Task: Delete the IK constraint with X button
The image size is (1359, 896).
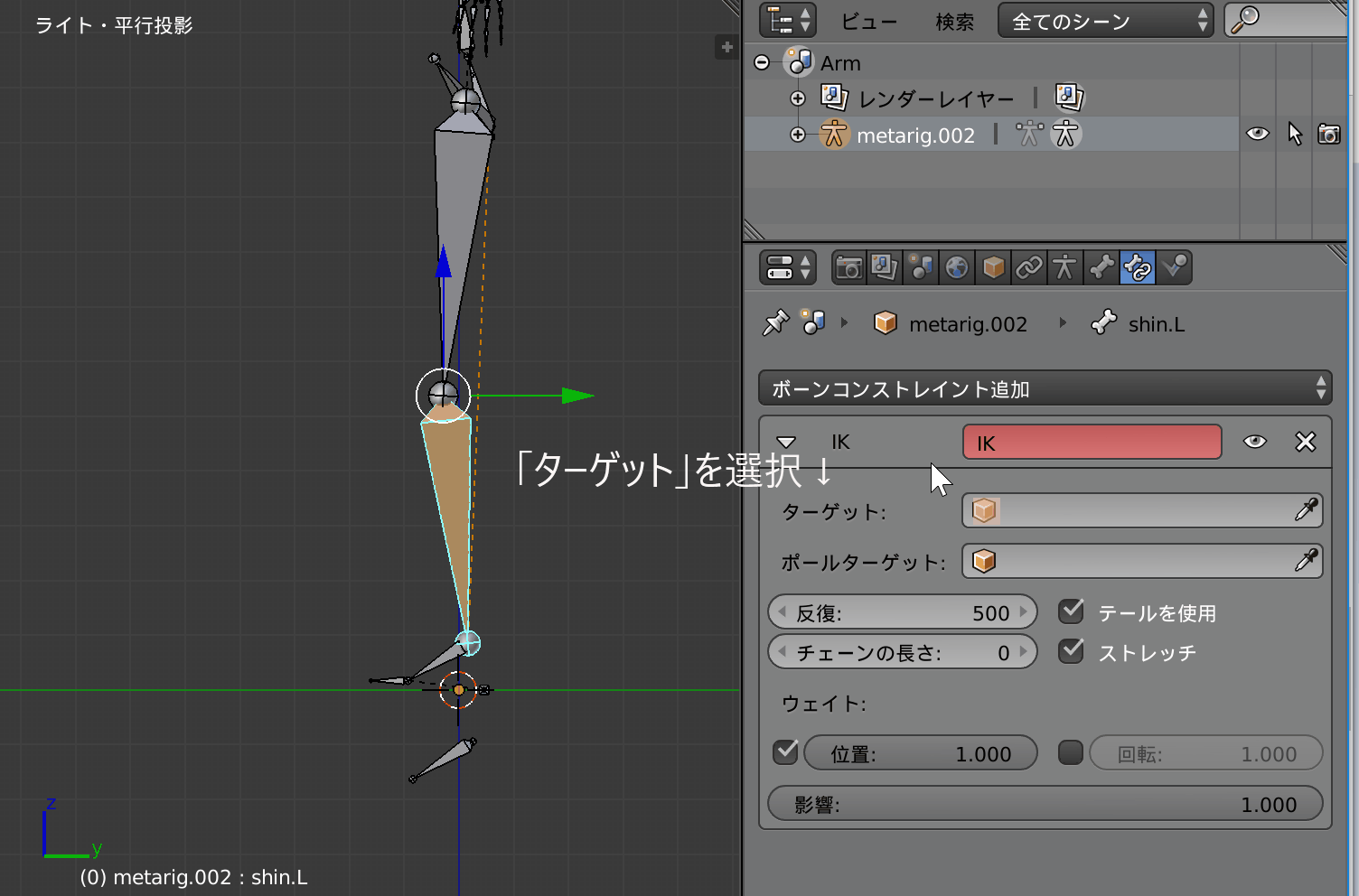Action: [x=1305, y=442]
